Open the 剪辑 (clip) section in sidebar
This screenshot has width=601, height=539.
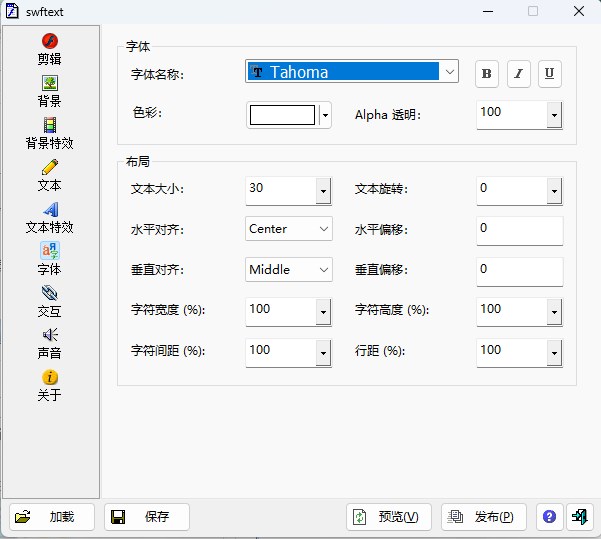(x=49, y=49)
